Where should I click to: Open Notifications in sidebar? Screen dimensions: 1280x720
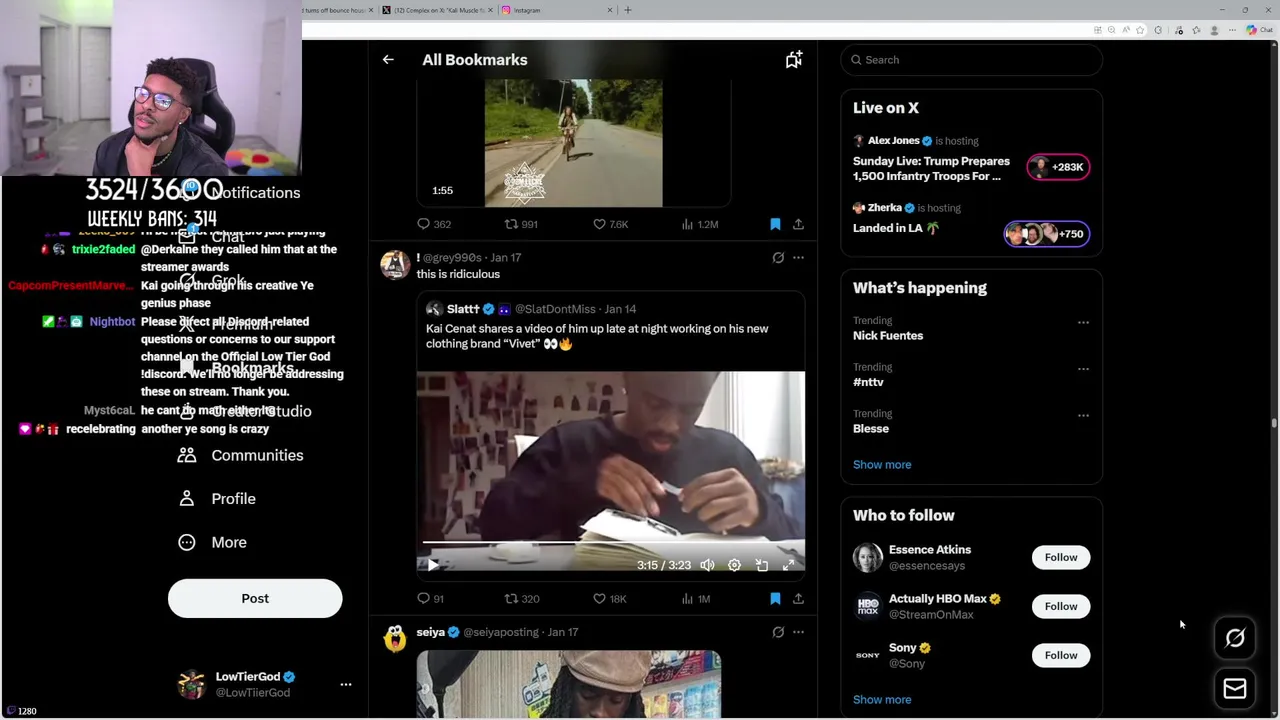[x=240, y=193]
